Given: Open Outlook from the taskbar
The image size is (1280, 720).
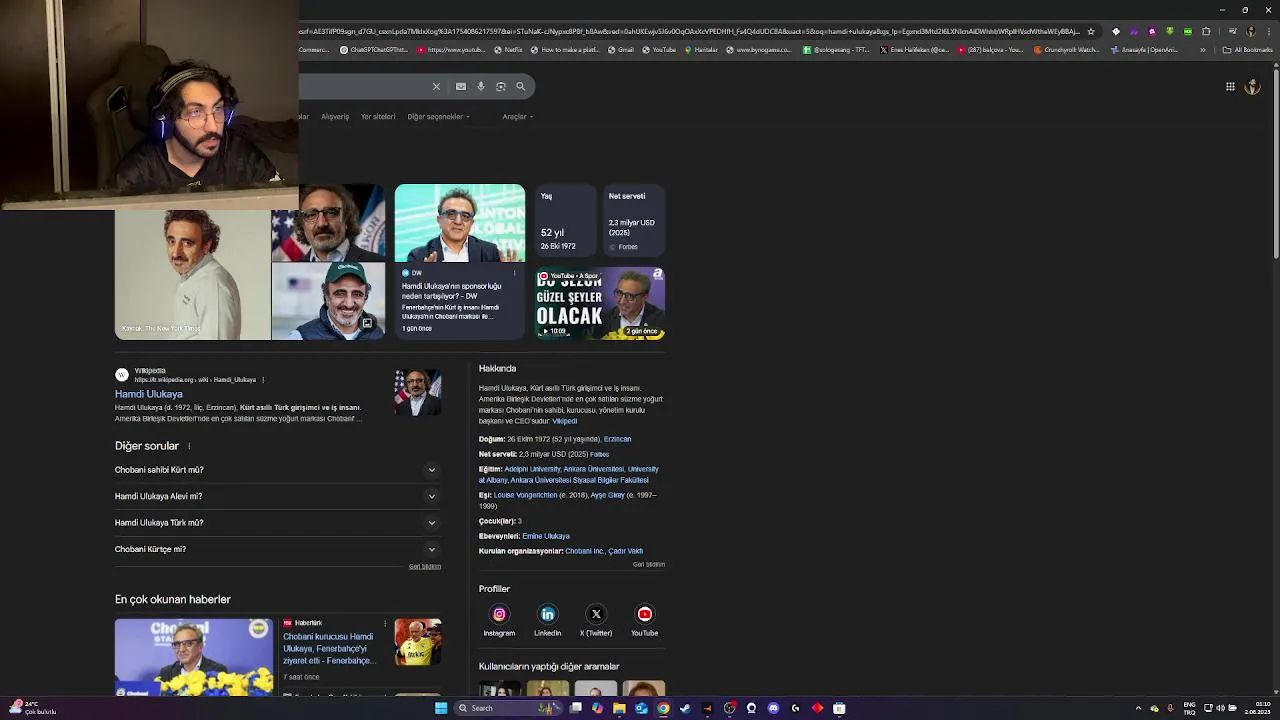Looking at the screenshot, I should click(641, 708).
